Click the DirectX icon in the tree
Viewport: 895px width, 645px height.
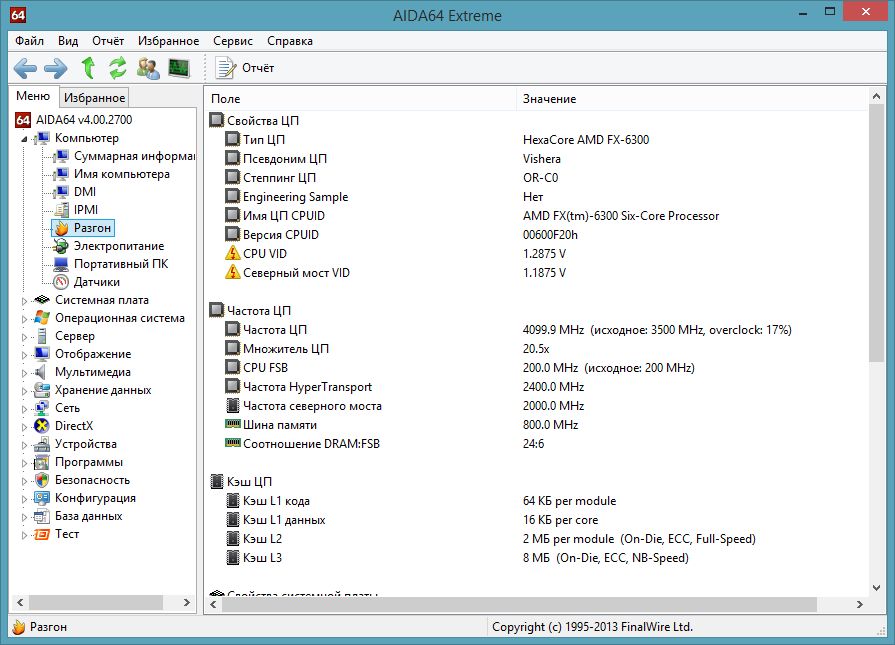coord(42,426)
